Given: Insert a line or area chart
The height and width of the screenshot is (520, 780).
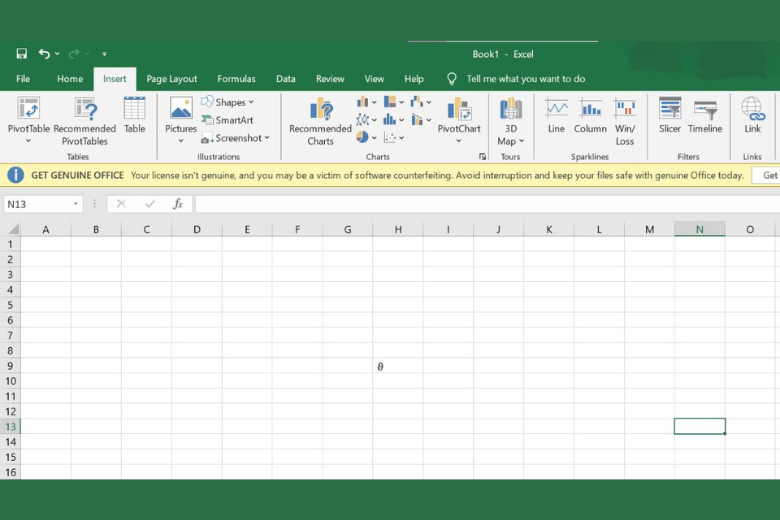Looking at the screenshot, I should [x=366, y=120].
